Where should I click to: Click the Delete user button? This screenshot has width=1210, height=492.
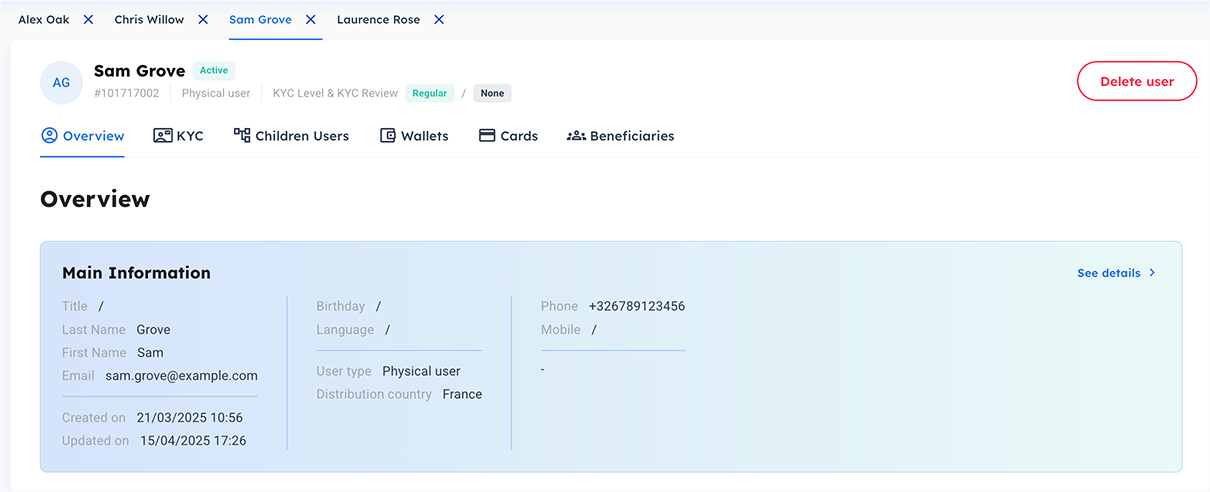1137,81
